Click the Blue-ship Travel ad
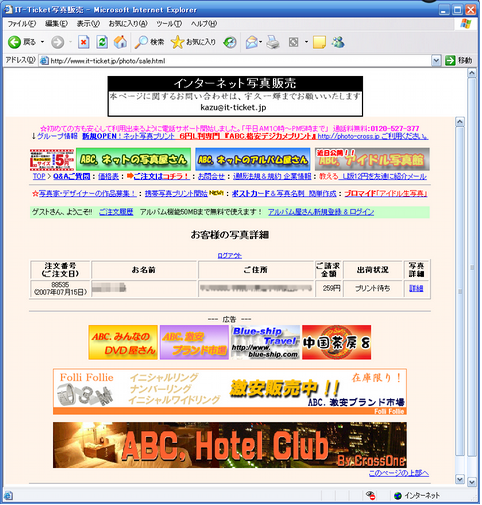Viewport: 482px width, 505px height. click(265, 342)
